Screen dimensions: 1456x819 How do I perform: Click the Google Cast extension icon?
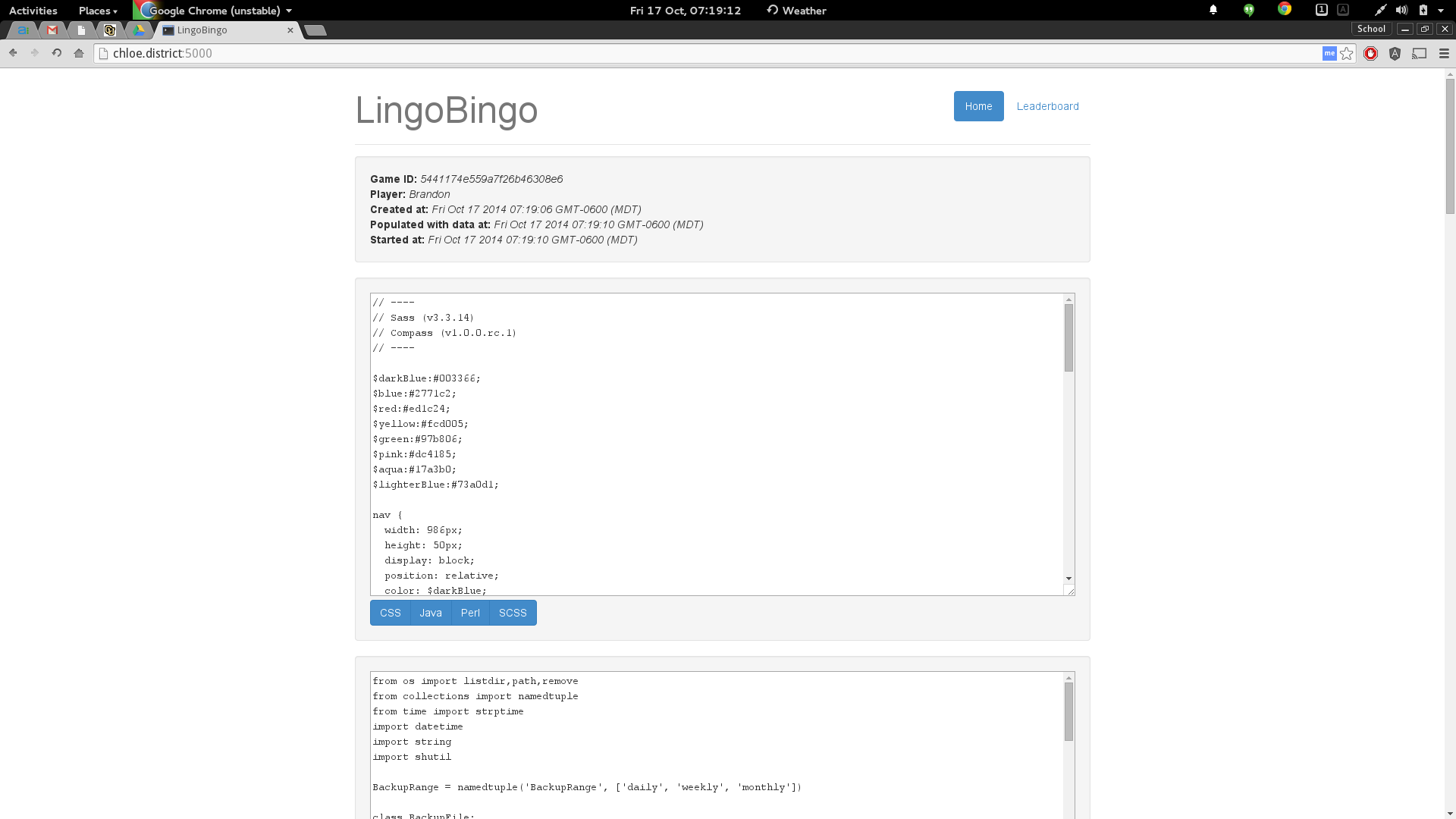1419,53
